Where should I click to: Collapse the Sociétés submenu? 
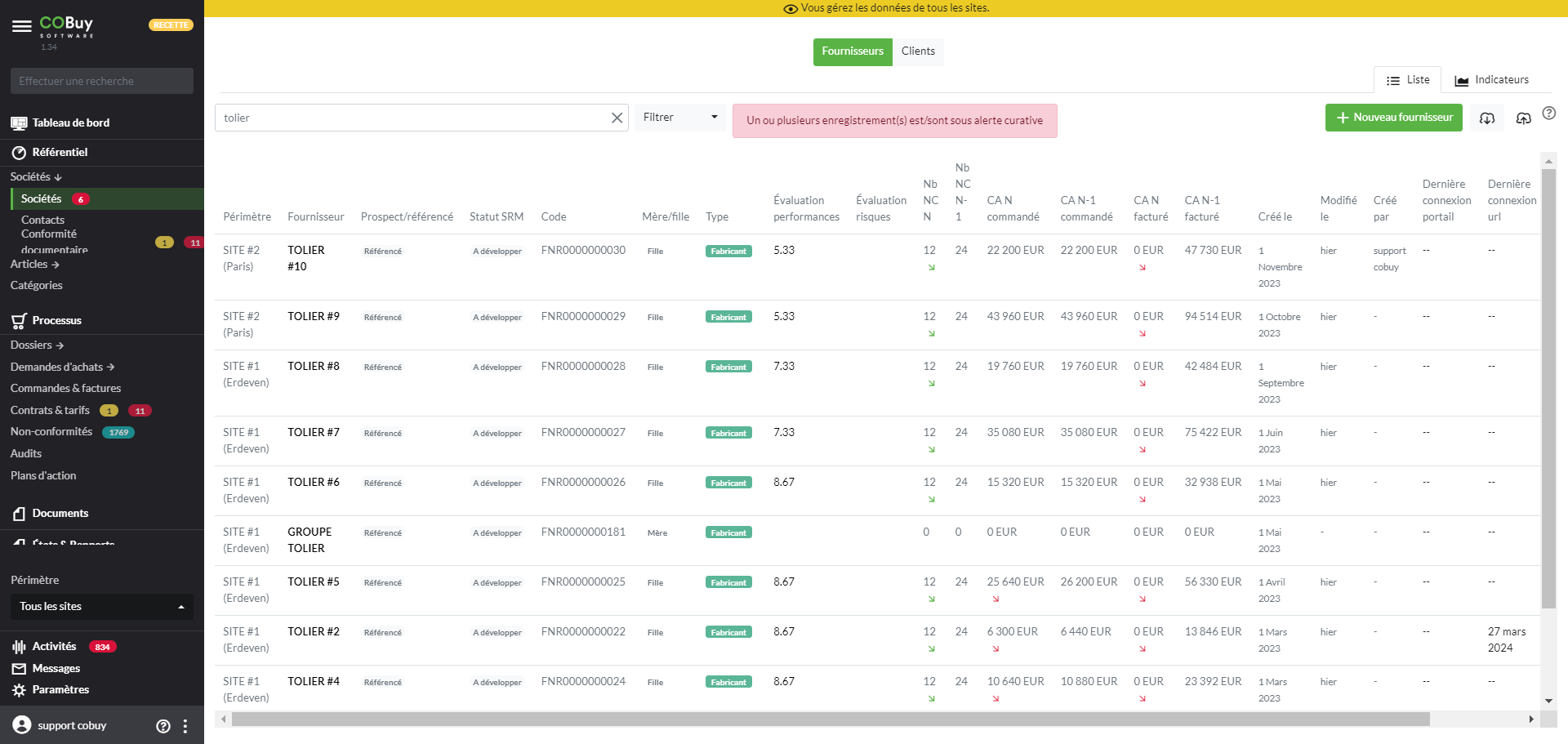coord(36,177)
